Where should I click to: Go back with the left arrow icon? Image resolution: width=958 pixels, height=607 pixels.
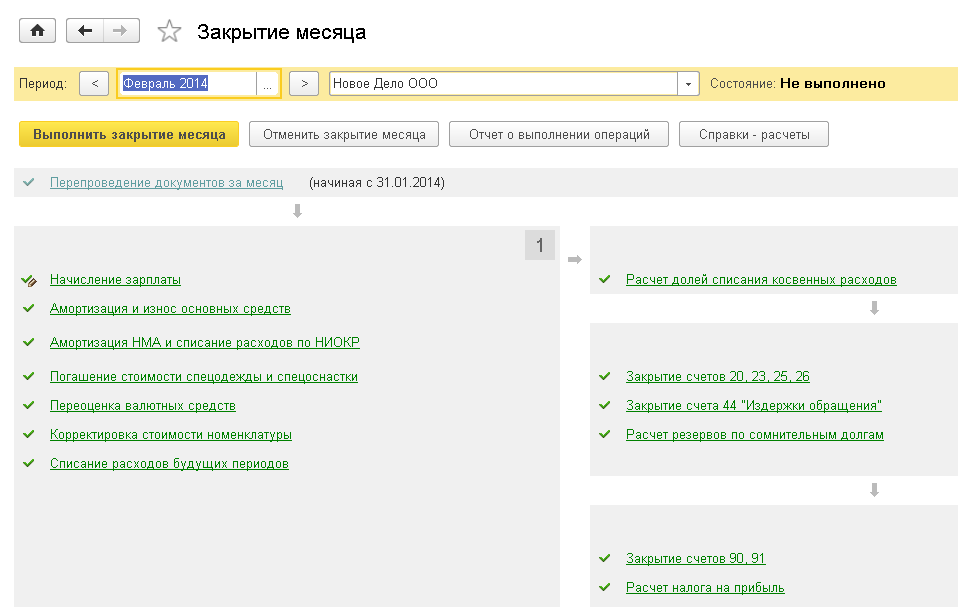pyautogui.click(x=85, y=31)
